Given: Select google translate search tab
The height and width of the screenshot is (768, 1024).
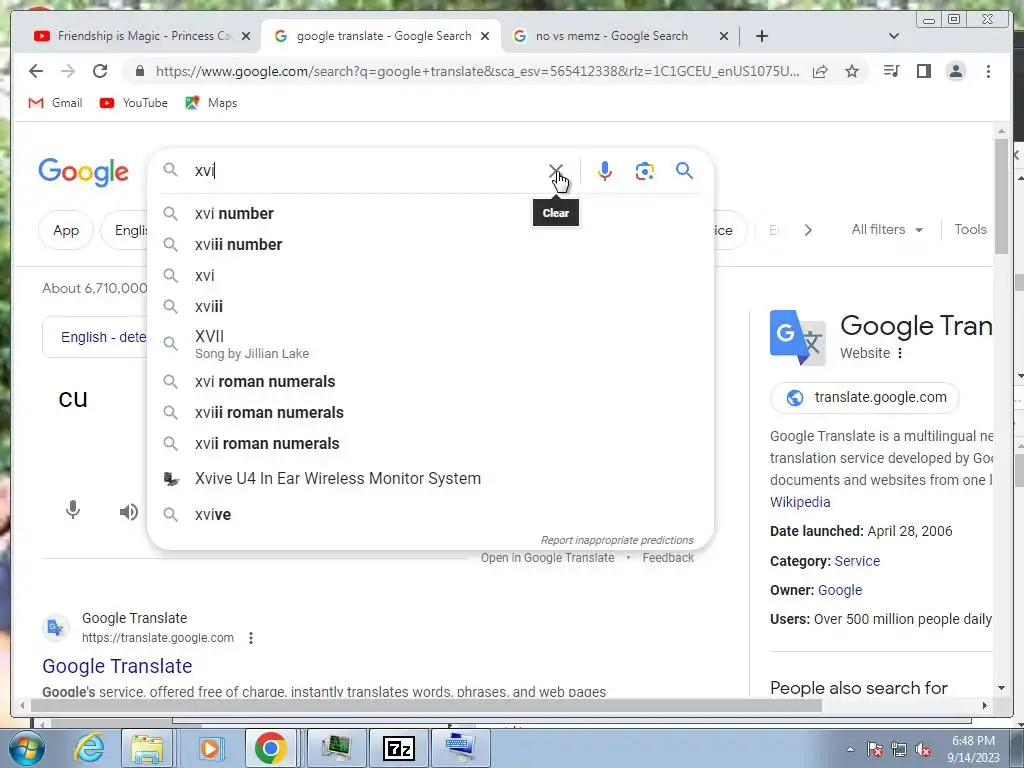Looking at the screenshot, I should tap(383, 36).
